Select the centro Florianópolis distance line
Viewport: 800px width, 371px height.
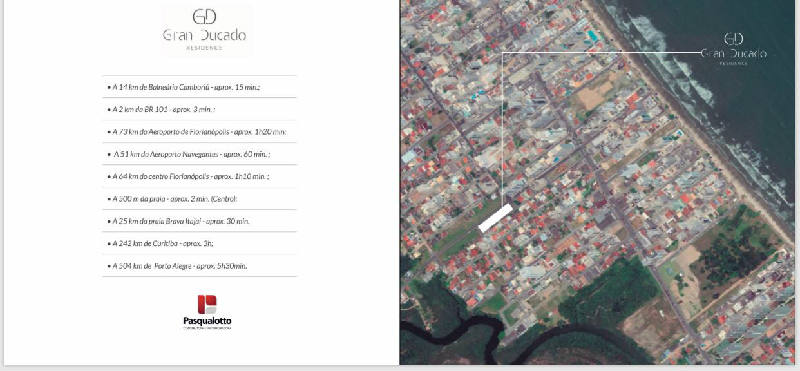(x=188, y=176)
